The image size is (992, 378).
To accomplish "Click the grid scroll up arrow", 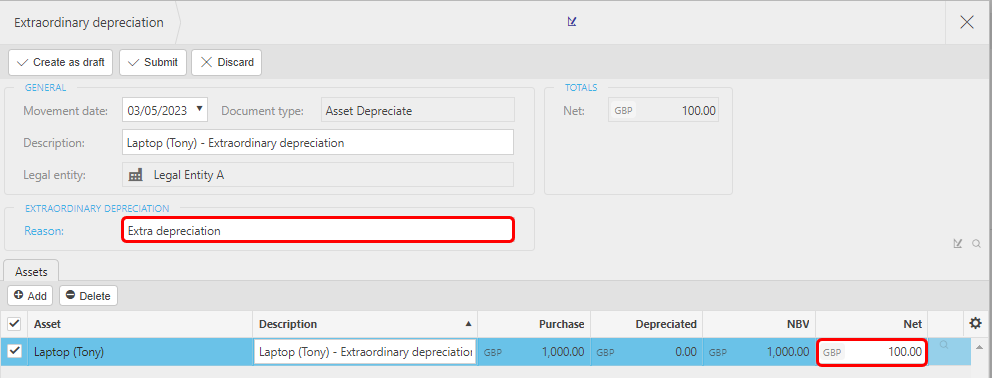I will point(980,346).
